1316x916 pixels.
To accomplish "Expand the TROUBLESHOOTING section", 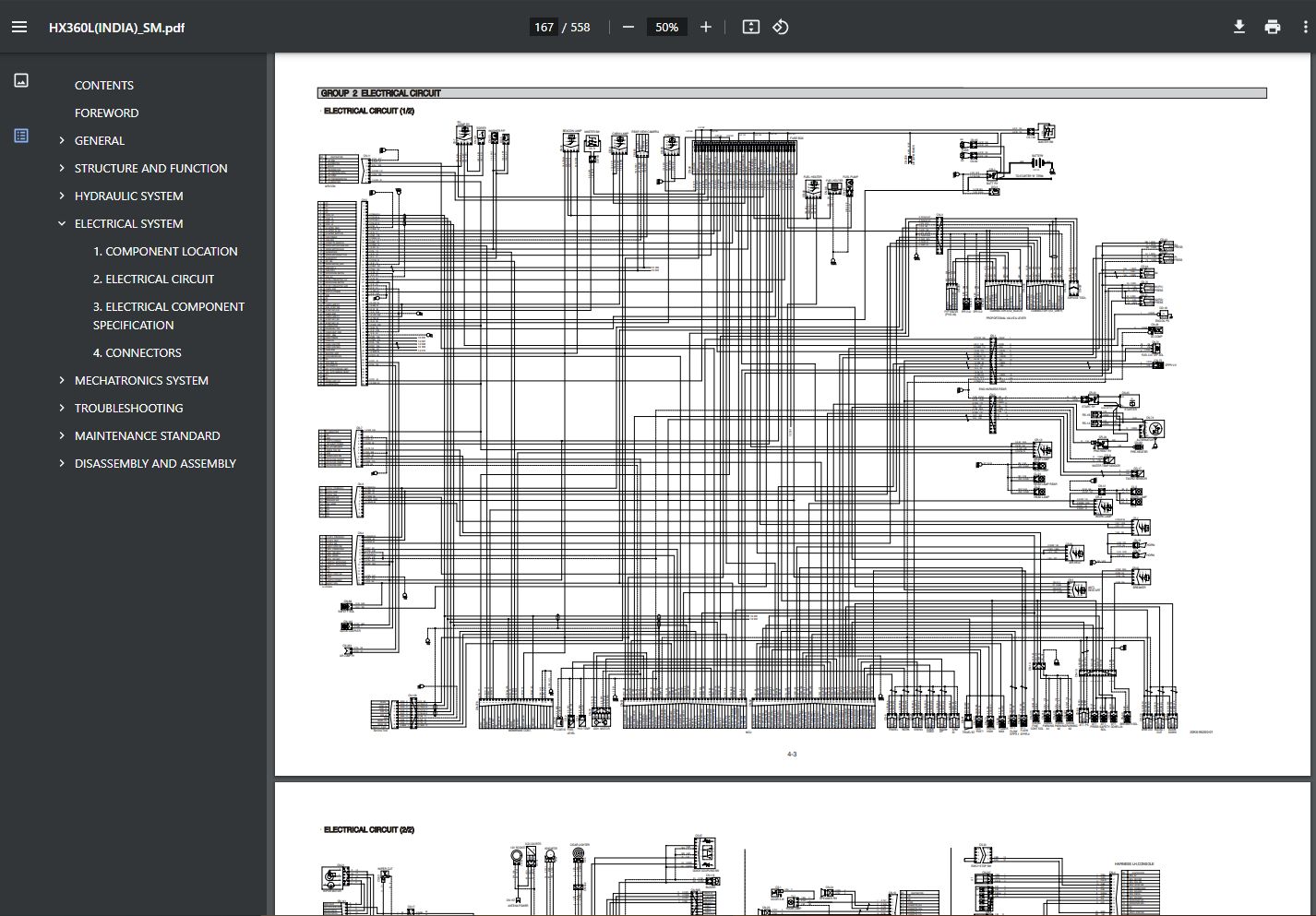I will (x=62, y=408).
